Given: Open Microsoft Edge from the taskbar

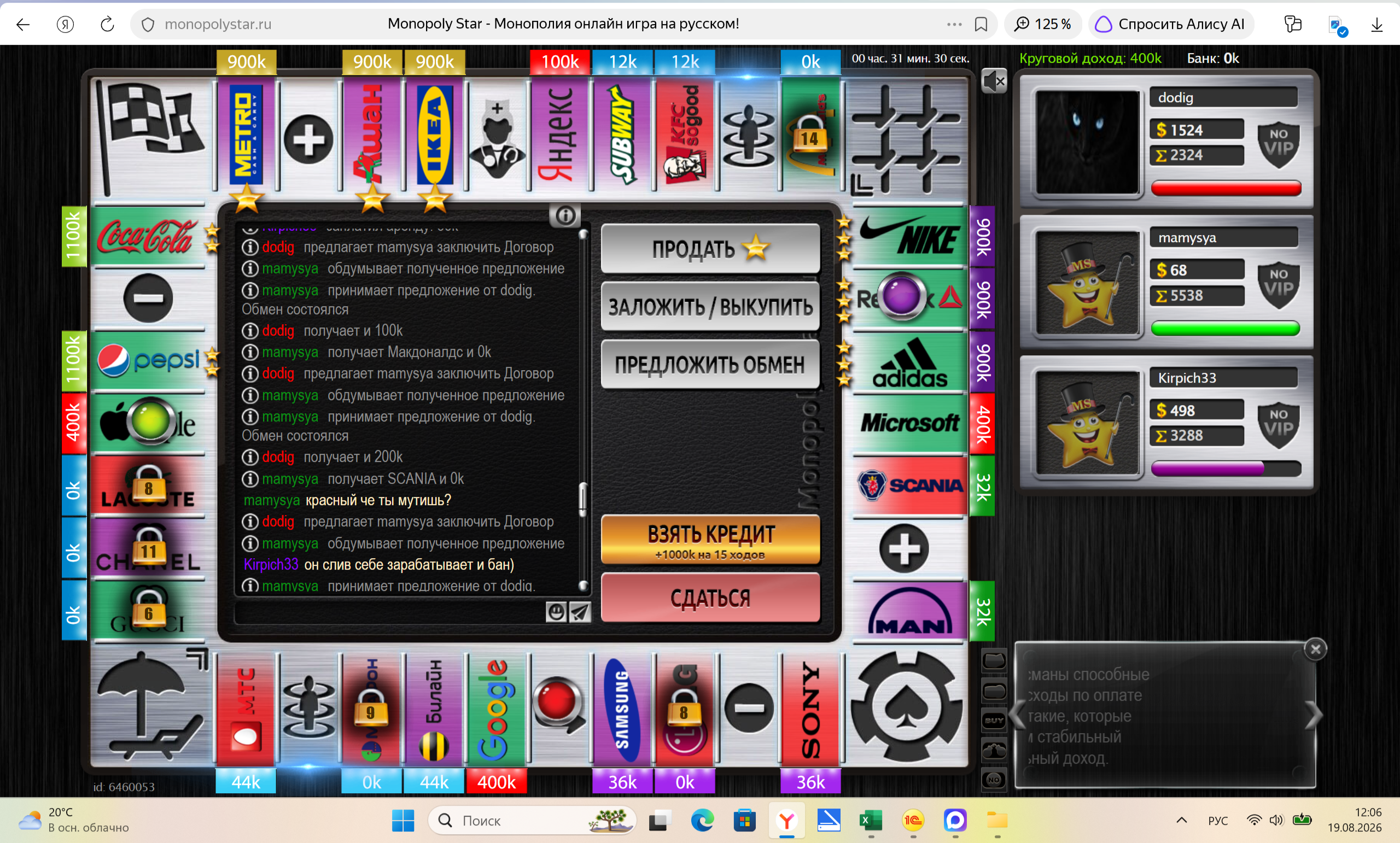Looking at the screenshot, I should point(702,820).
